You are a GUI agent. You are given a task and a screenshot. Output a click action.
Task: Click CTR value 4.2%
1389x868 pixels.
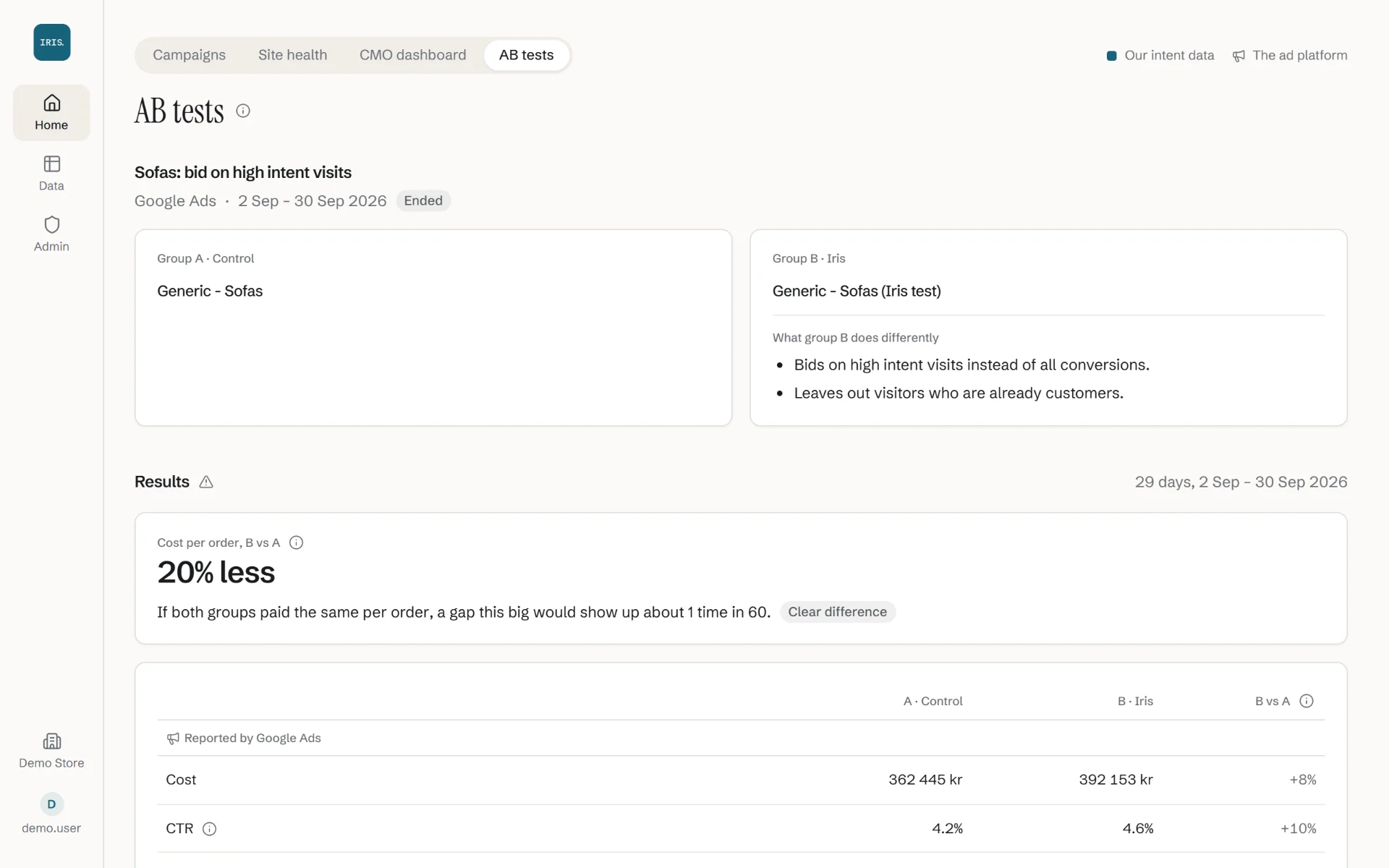coord(947,828)
